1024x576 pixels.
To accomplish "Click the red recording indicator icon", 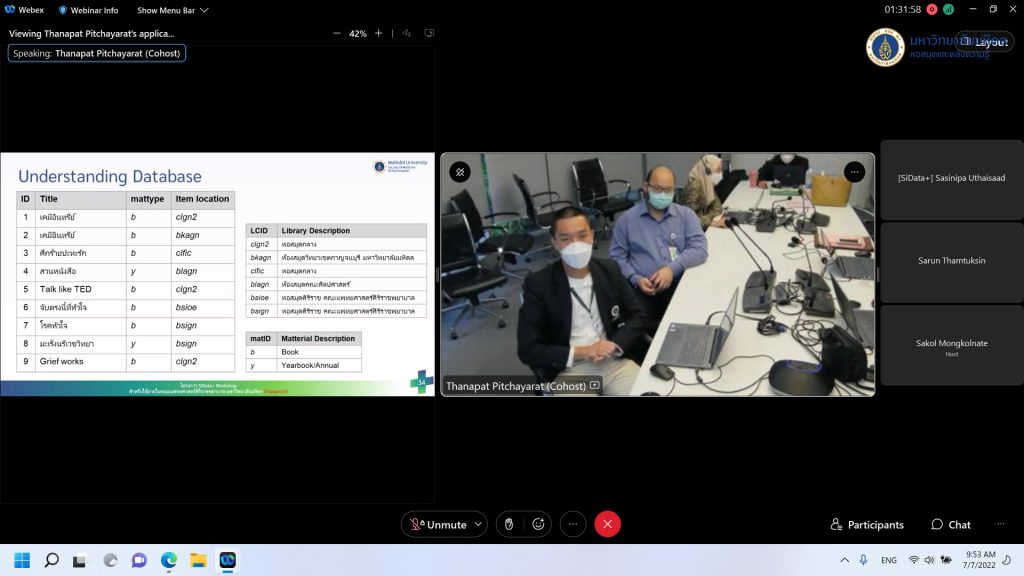I will (931, 10).
